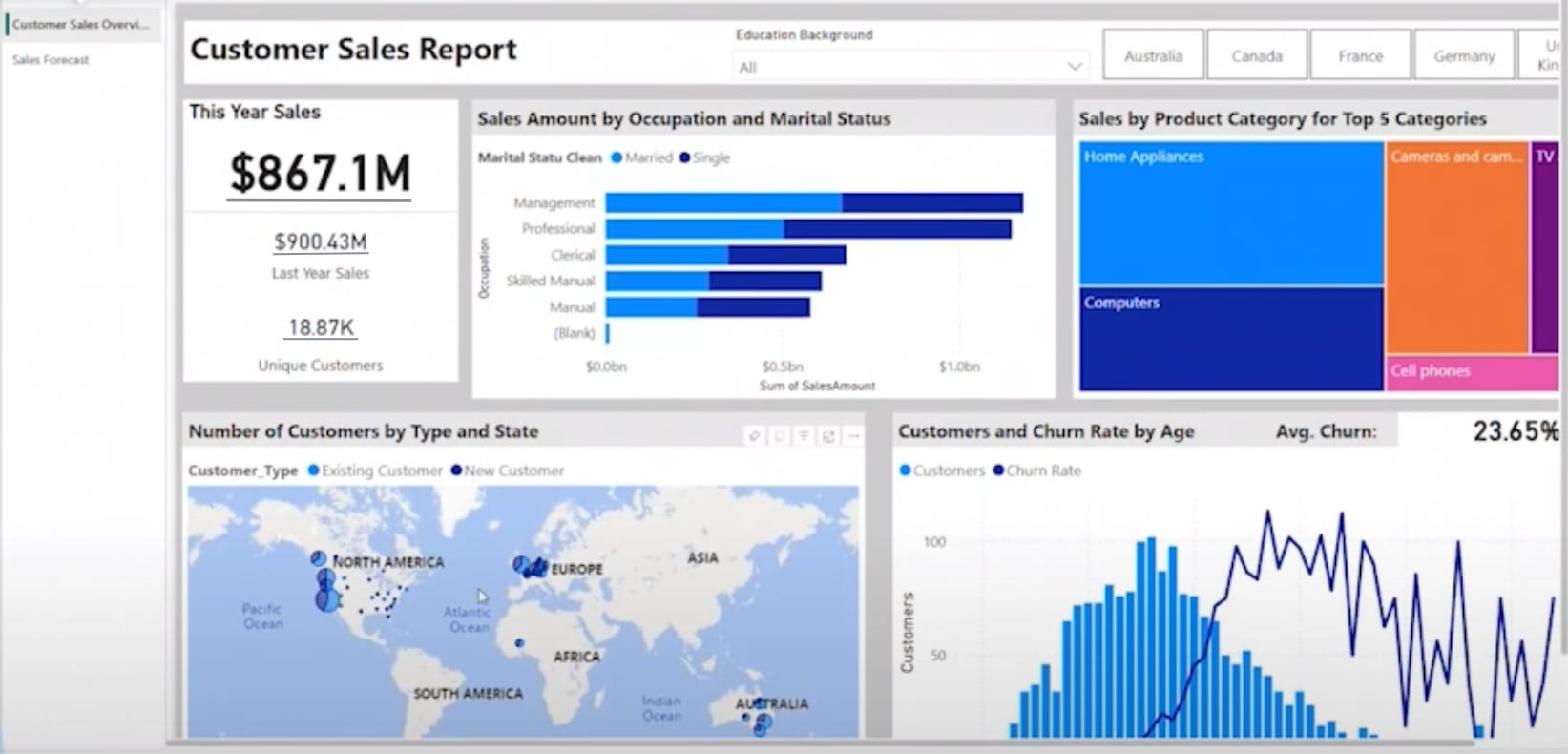Click the Africa west coast customer bubble
This screenshot has width=1568, height=754.
(x=519, y=643)
